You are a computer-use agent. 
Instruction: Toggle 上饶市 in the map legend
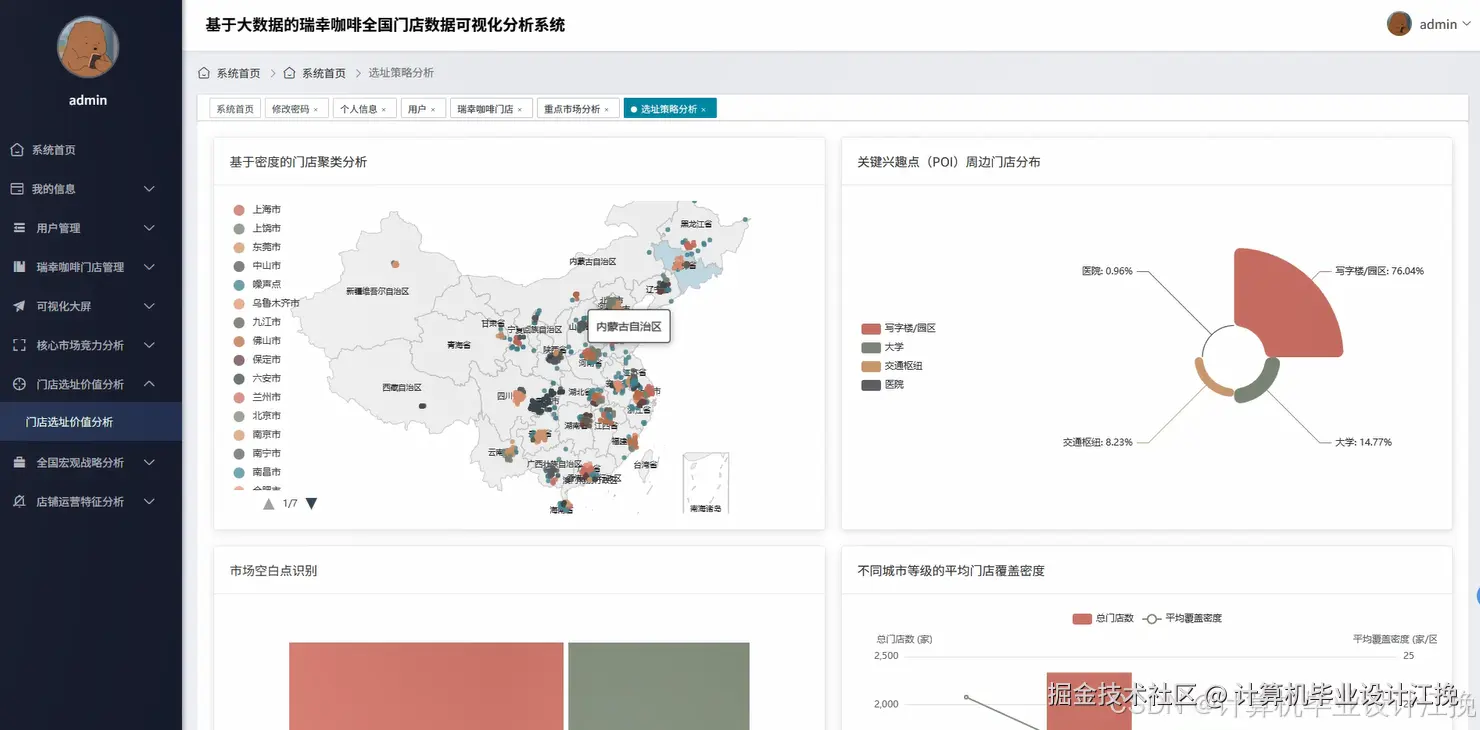257,229
